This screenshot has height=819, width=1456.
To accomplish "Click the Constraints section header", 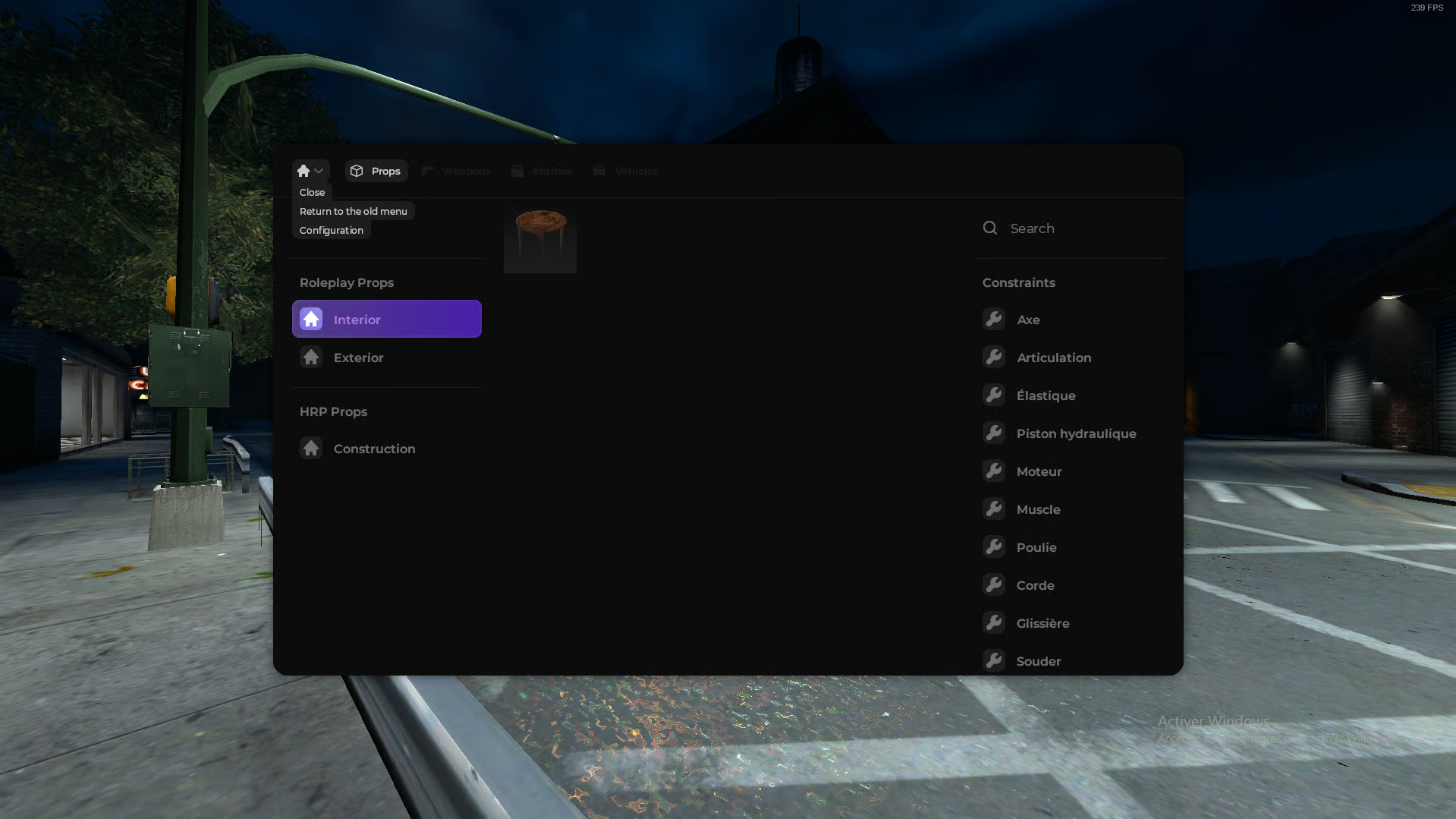I will tap(1019, 282).
